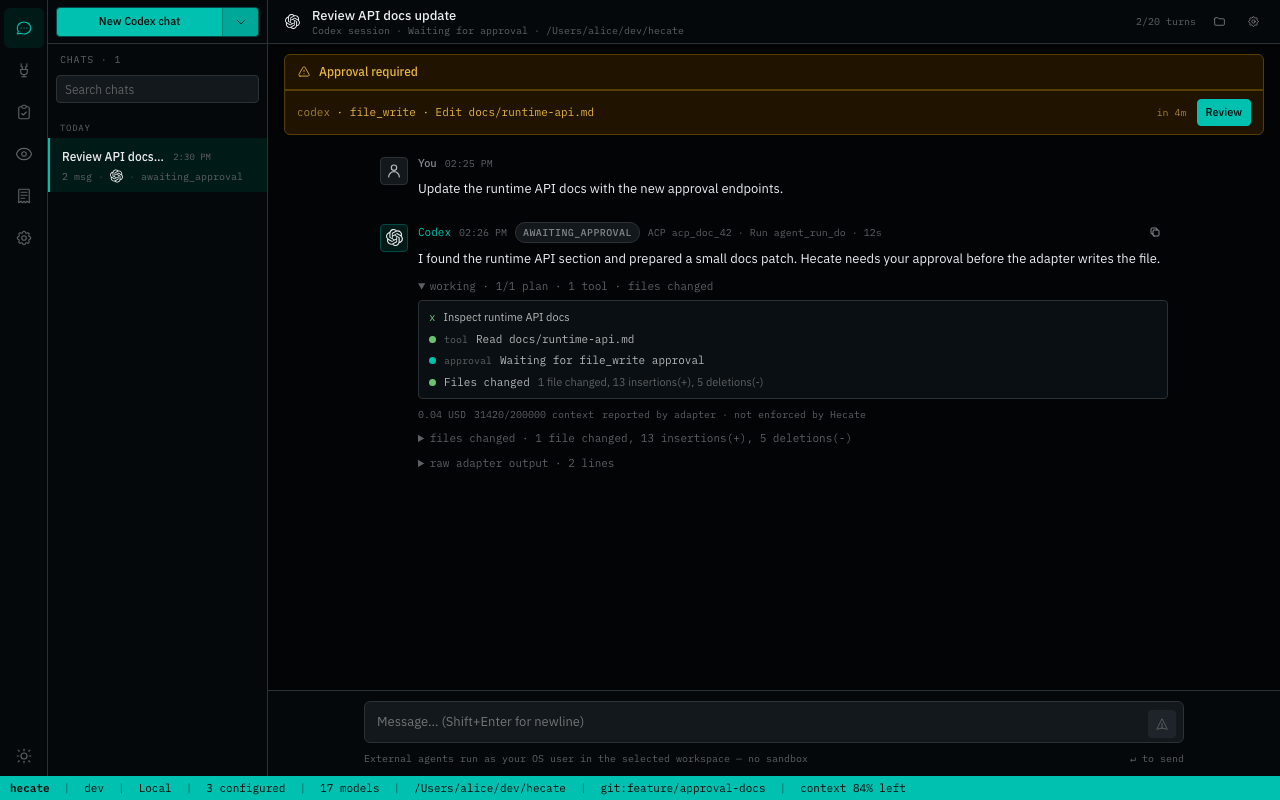Click the 2/20 turns counter

pos(1166,21)
